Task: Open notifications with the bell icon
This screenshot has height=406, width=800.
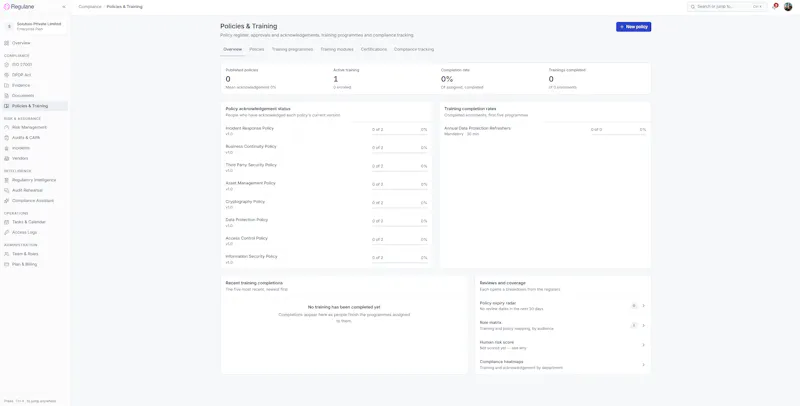Action: [x=774, y=7]
